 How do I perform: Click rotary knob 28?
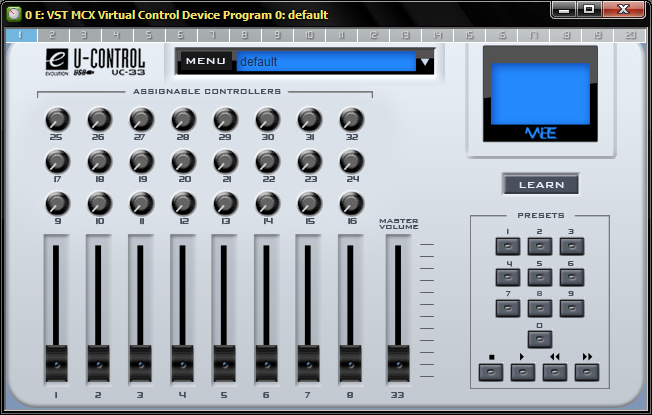183,119
